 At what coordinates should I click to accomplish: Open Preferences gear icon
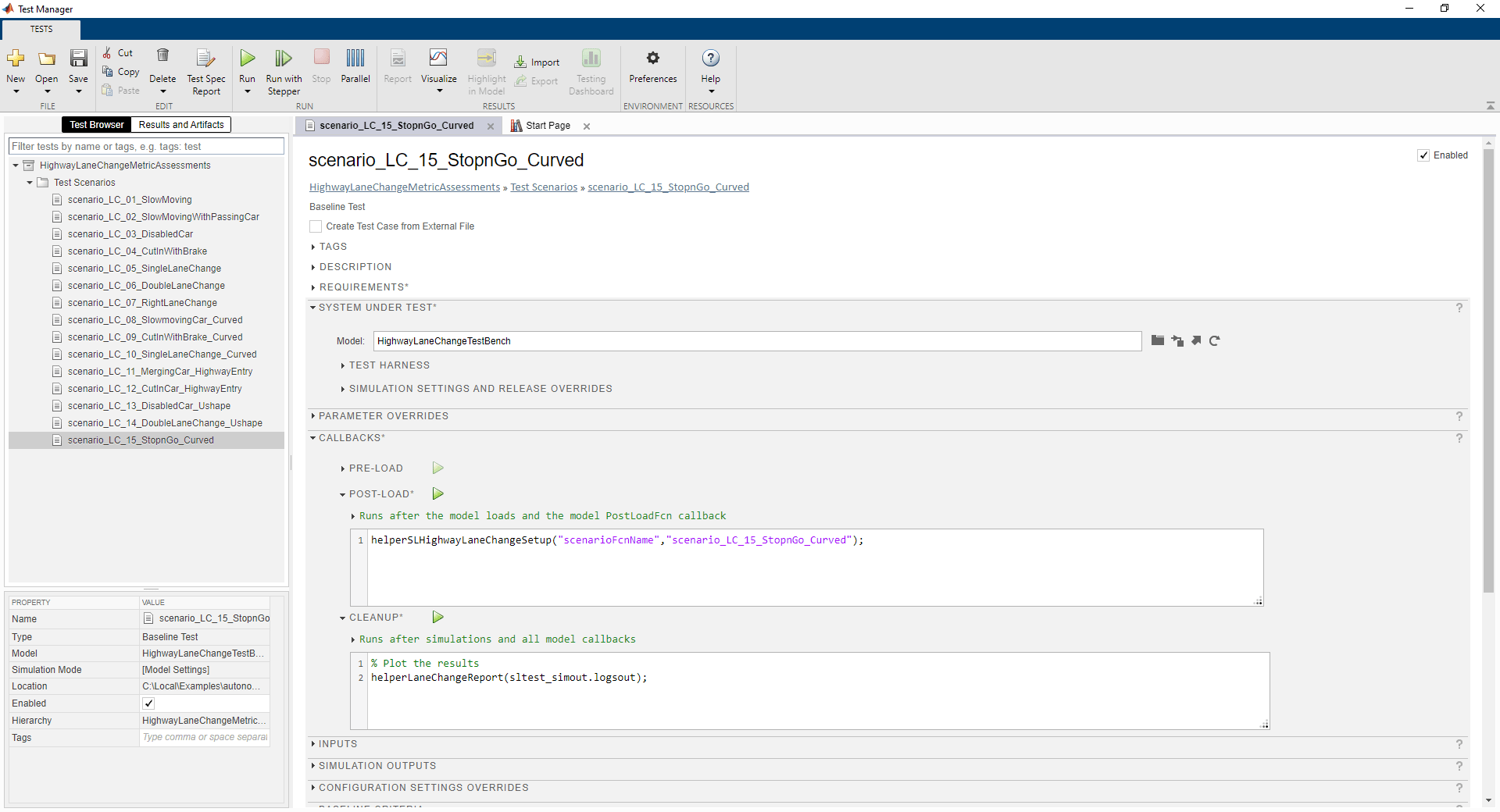click(652, 59)
